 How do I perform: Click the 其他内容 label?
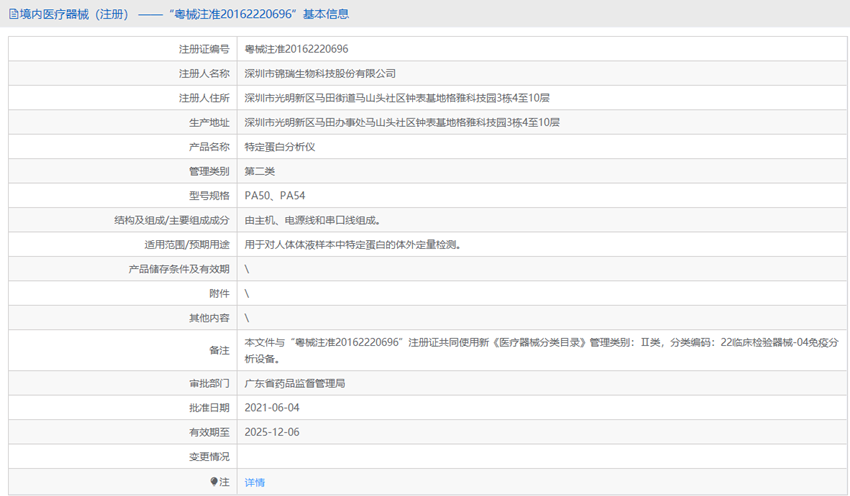(x=209, y=318)
